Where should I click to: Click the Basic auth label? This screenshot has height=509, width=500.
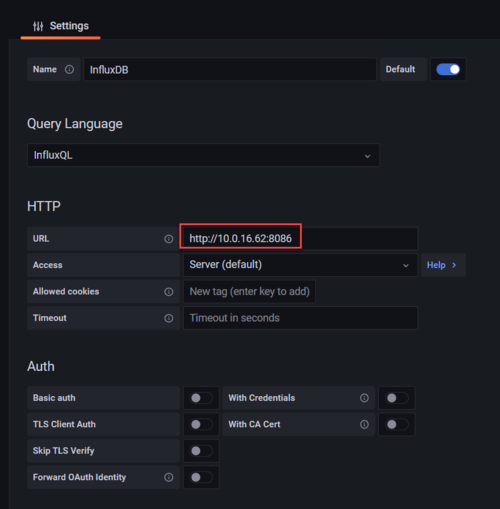point(54,398)
